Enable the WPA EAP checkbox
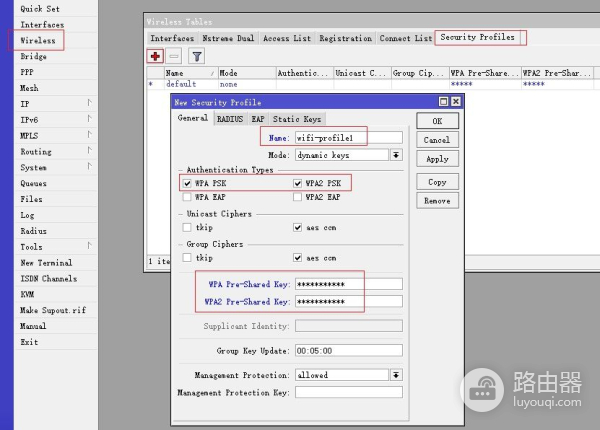 coord(187,197)
